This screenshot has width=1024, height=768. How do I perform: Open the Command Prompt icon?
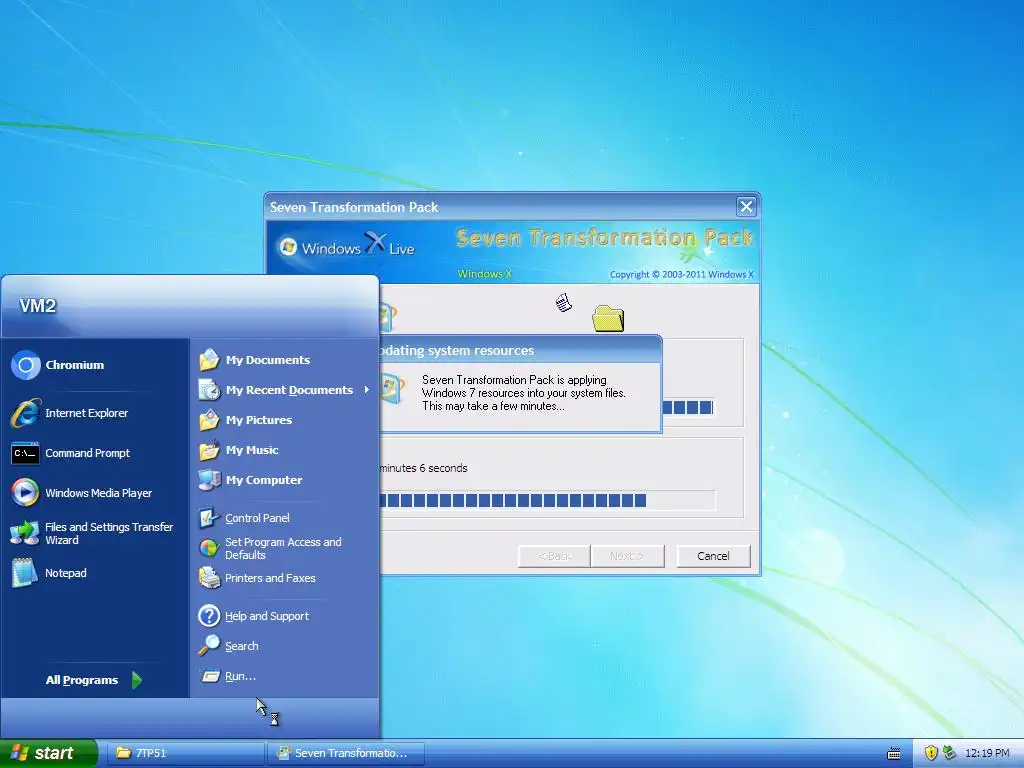(25, 453)
